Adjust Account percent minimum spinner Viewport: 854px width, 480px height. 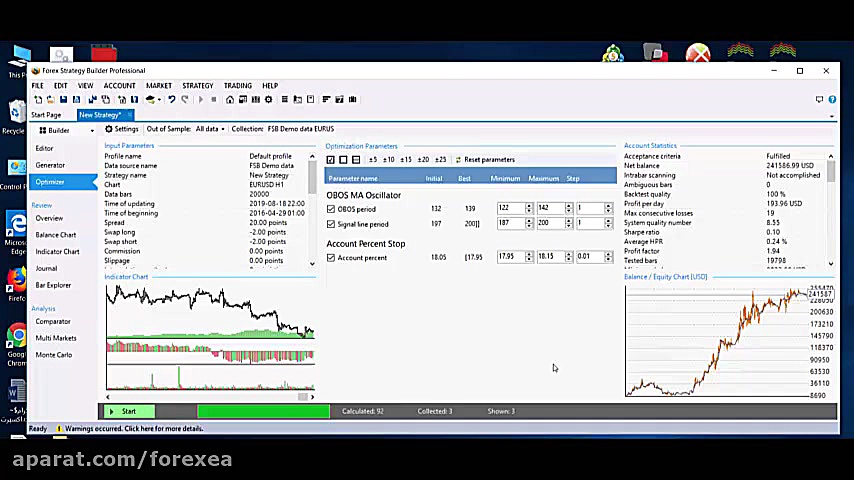click(529, 257)
